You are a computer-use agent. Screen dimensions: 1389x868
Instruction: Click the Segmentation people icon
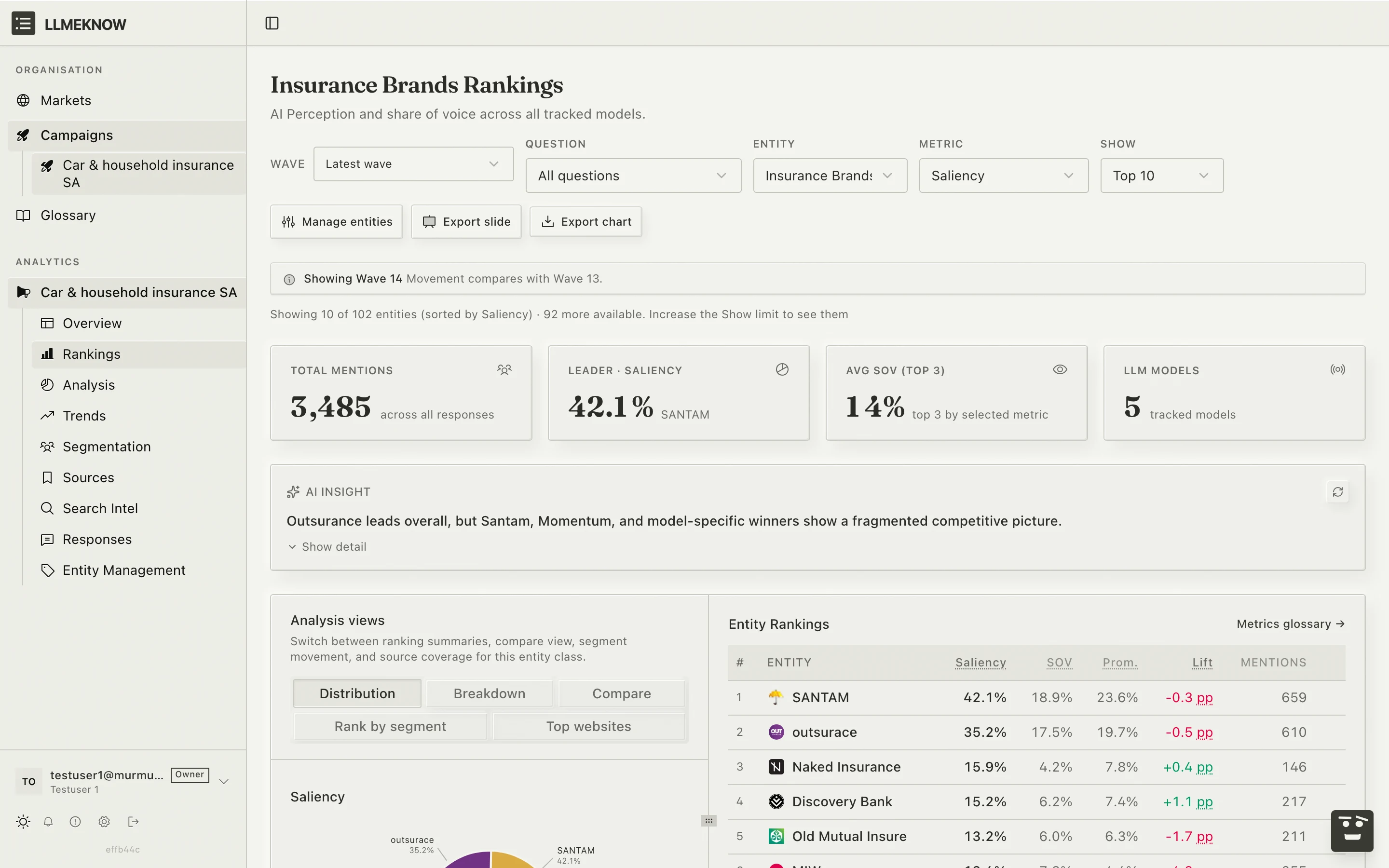[x=47, y=447]
